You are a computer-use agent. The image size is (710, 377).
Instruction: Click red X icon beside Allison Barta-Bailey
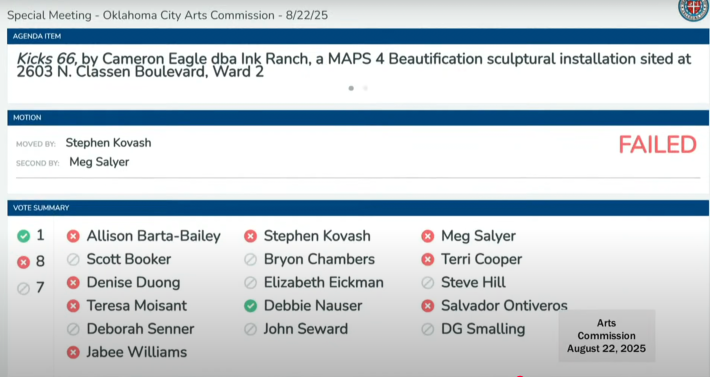(73, 236)
